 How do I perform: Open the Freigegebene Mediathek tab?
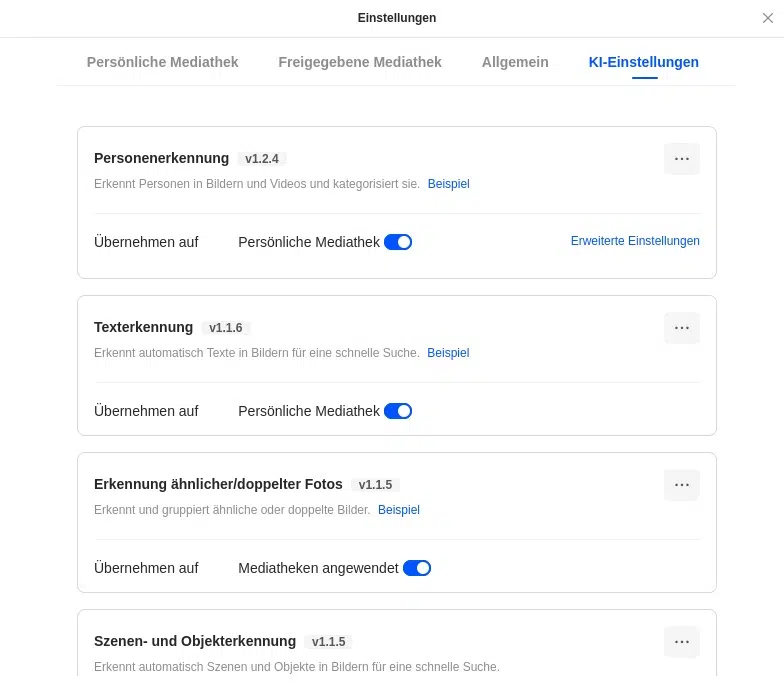tap(360, 62)
